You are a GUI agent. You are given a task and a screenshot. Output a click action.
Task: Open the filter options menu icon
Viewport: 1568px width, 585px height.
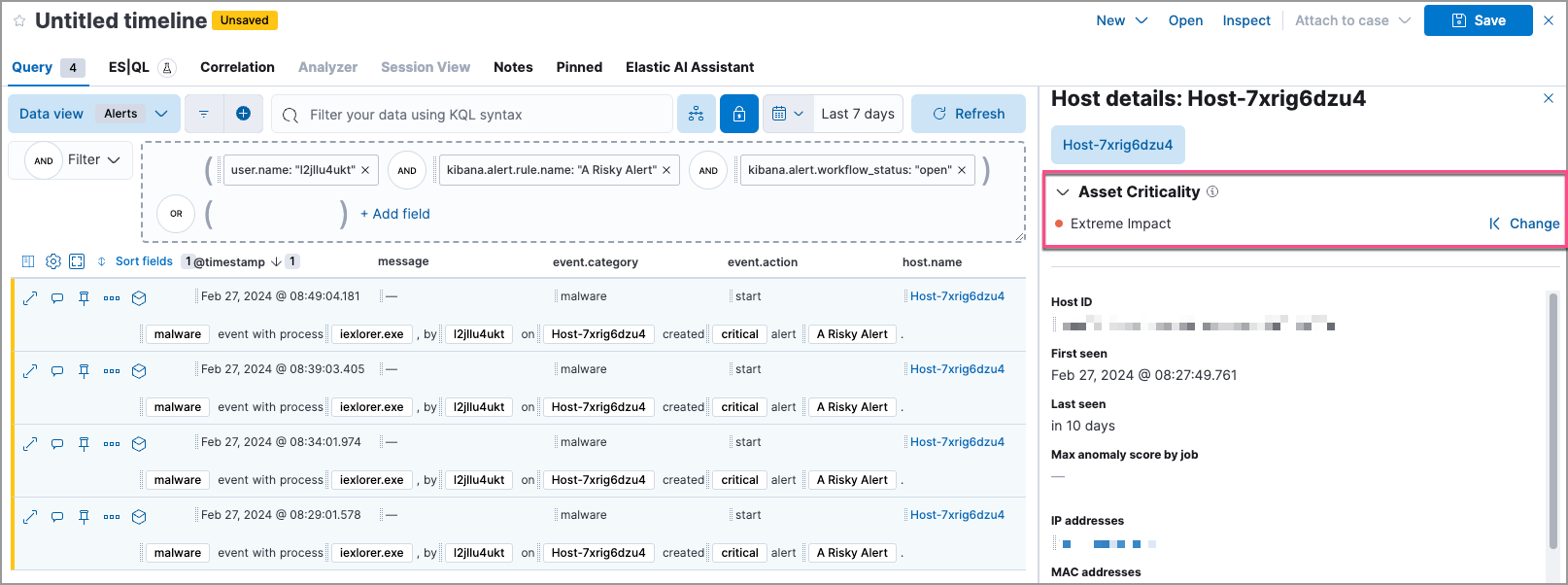pyautogui.click(x=204, y=114)
